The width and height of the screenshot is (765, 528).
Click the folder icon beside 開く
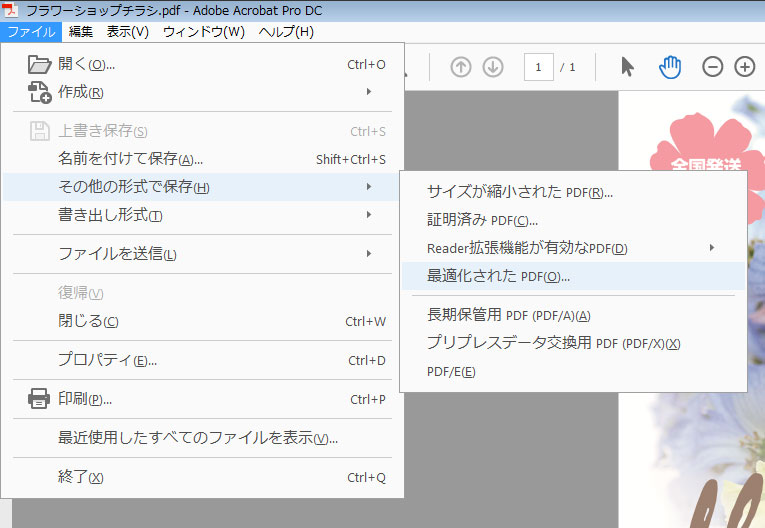point(39,65)
